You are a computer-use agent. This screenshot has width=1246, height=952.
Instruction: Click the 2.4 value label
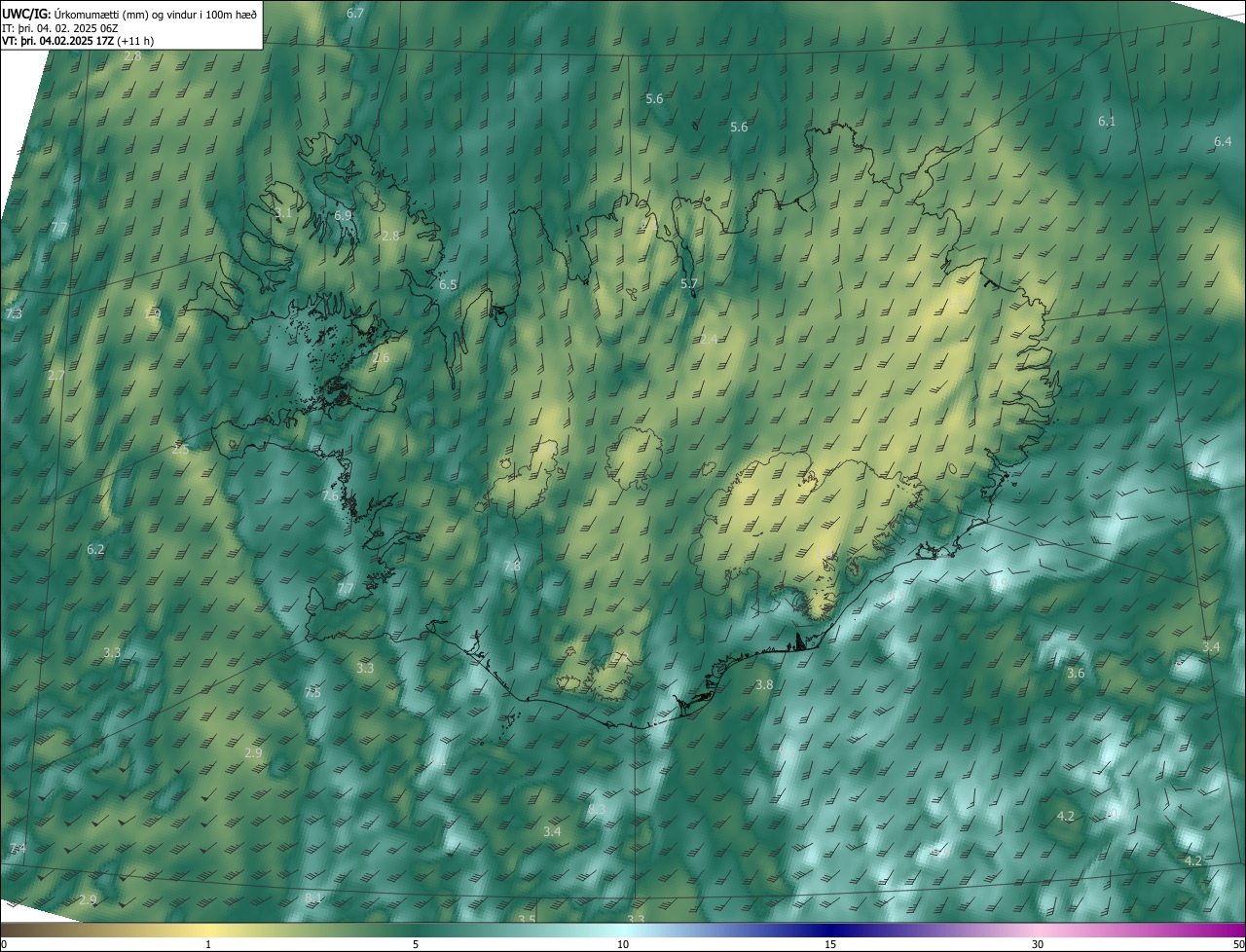(x=709, y=338)
